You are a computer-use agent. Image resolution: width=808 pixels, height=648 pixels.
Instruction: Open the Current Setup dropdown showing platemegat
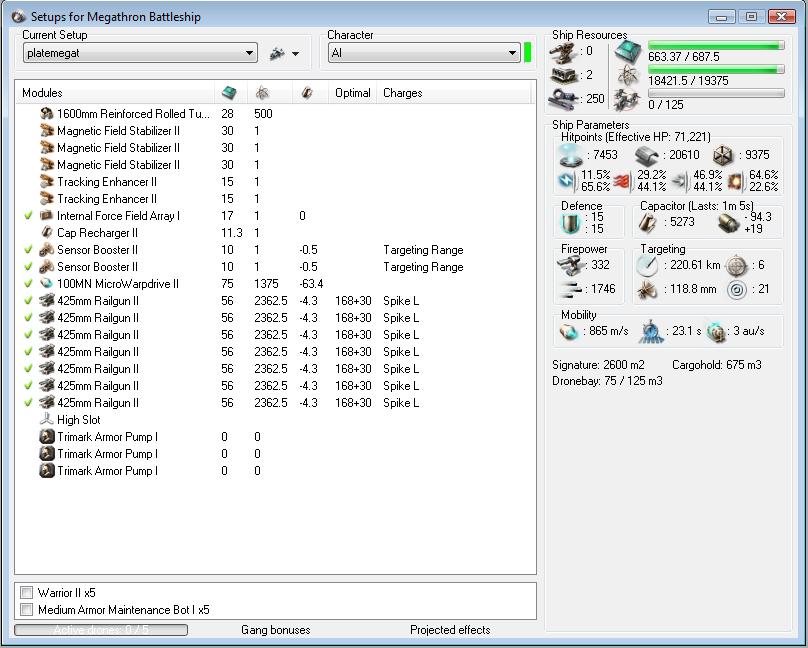[140, 53]
